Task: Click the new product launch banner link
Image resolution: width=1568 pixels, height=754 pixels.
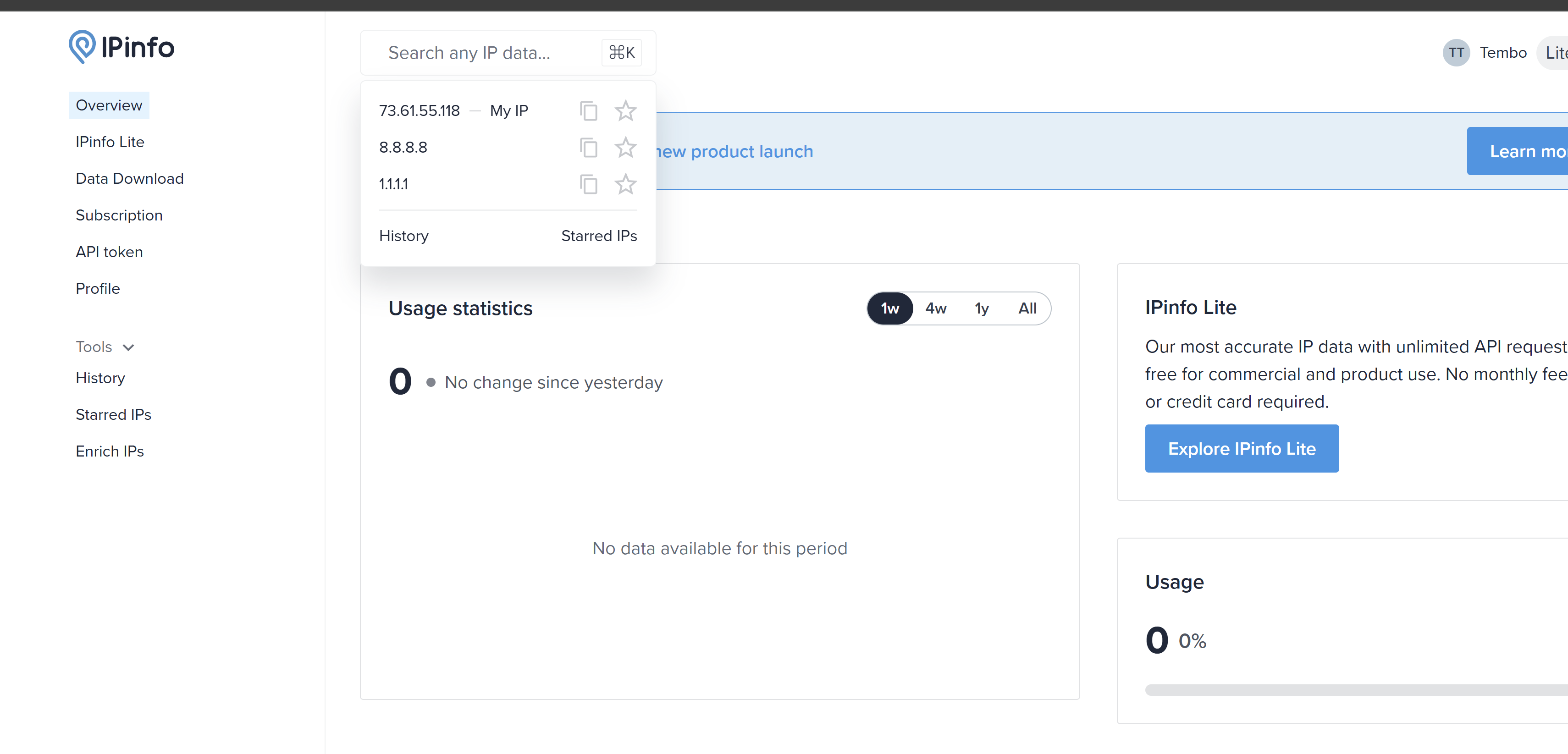Action: click(x=734, y=151)
